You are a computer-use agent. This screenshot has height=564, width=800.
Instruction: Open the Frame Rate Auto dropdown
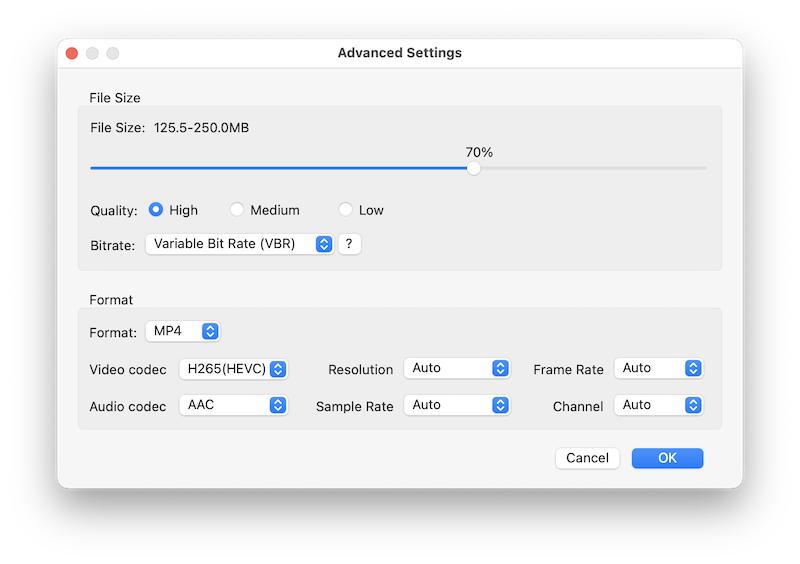tap(659, 368)
